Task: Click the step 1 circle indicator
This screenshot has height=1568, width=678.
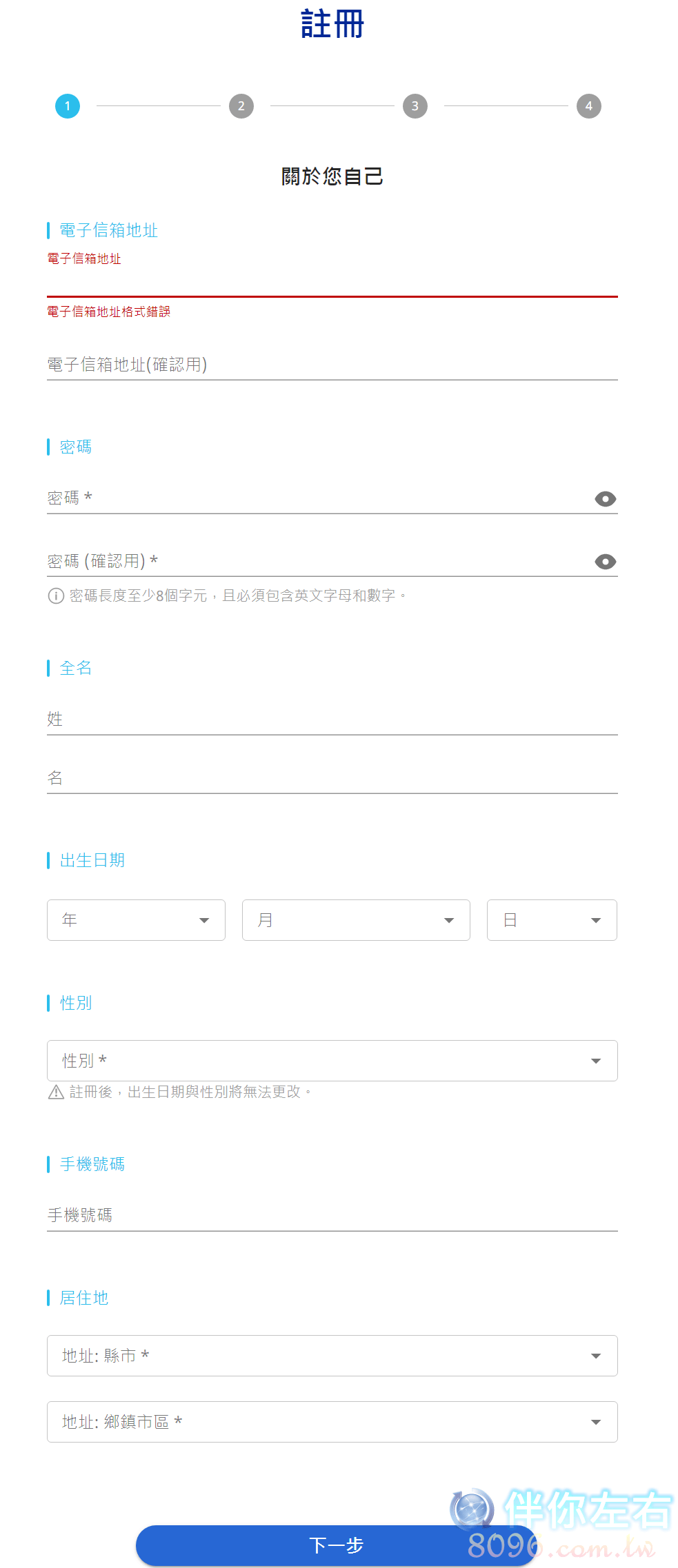Action: click(x=68, y=106)
